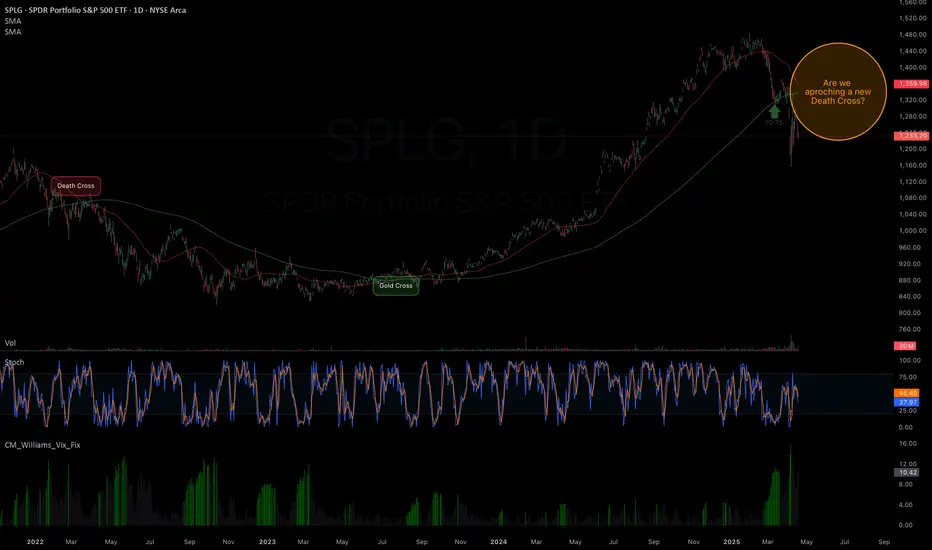Click the SPLG SPDR Portfolio S&P 500 ETF title
932x550 pixels.
(95, 10)
